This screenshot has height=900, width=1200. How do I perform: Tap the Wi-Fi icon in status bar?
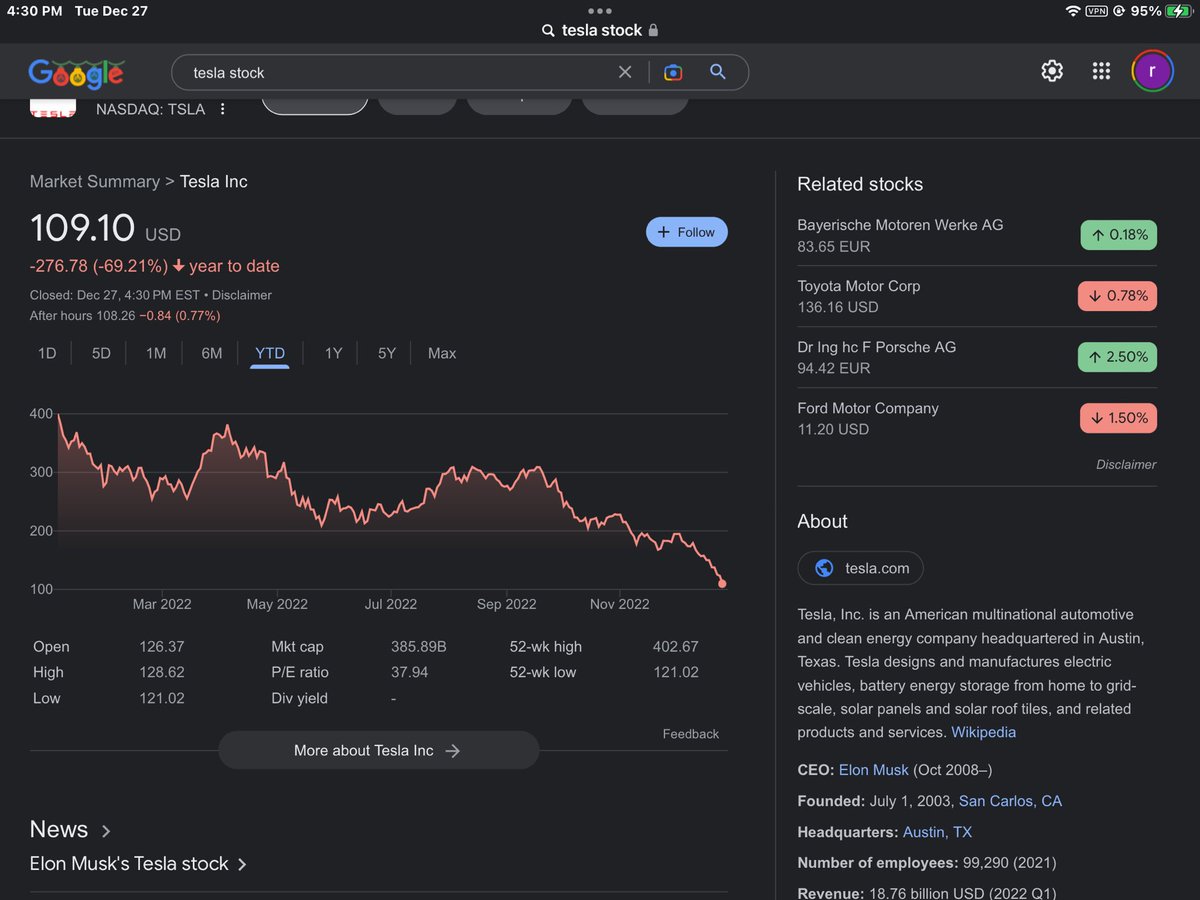[x=1074, y=11]
